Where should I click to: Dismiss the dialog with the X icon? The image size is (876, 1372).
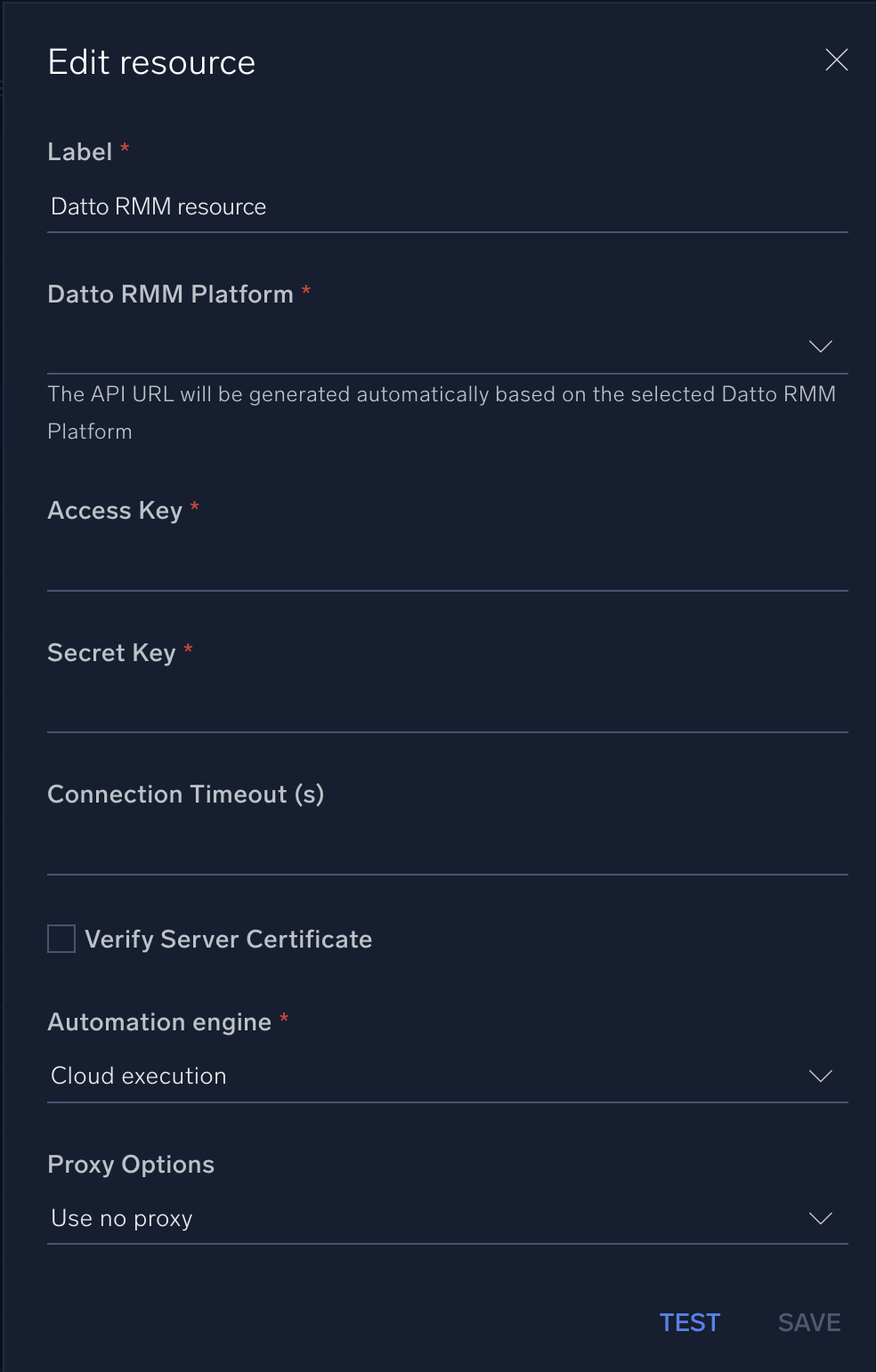(x=835, y=60)
